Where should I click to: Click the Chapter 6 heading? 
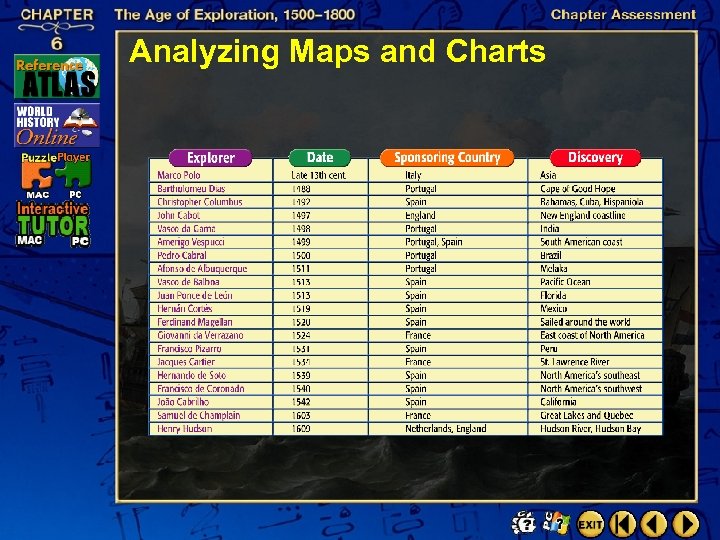(x=57, y=28)
